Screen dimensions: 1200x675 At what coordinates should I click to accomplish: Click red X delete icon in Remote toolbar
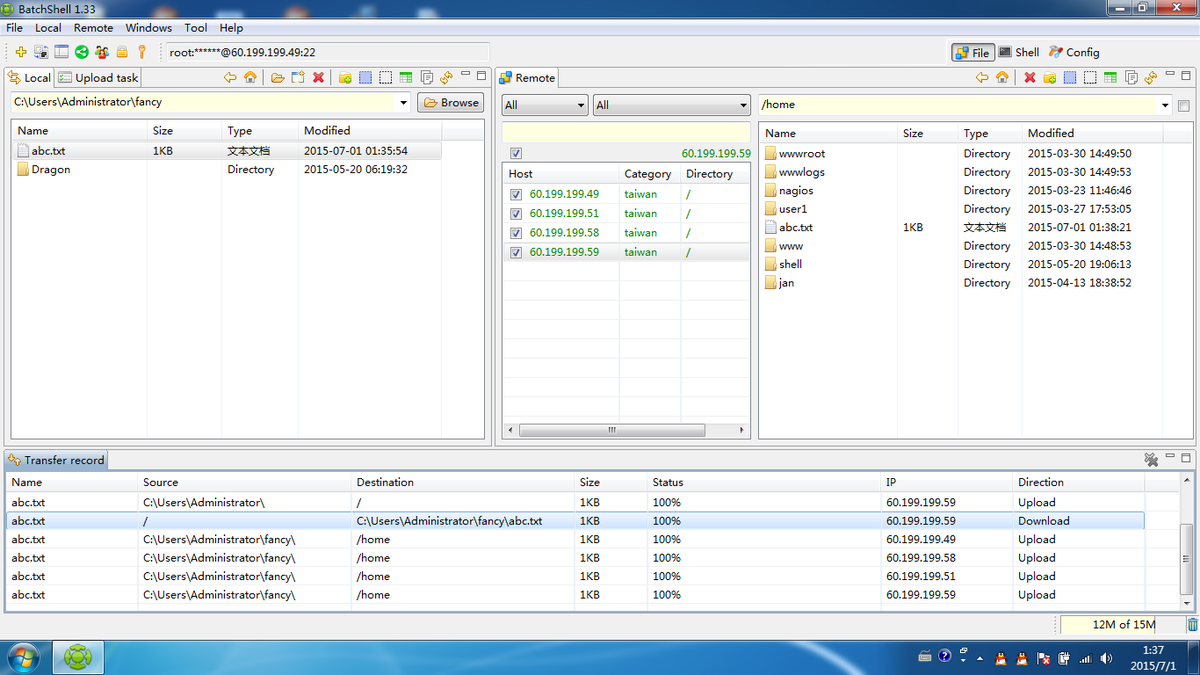click(1030, 77)
